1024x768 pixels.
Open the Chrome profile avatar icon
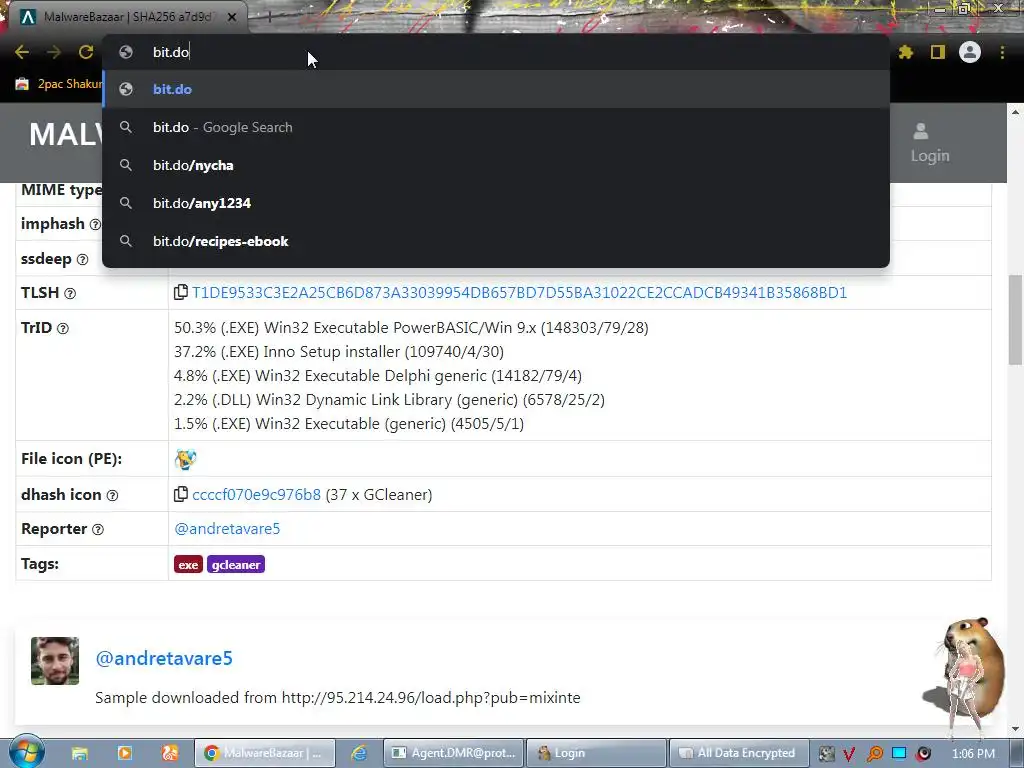click(970, 52)
